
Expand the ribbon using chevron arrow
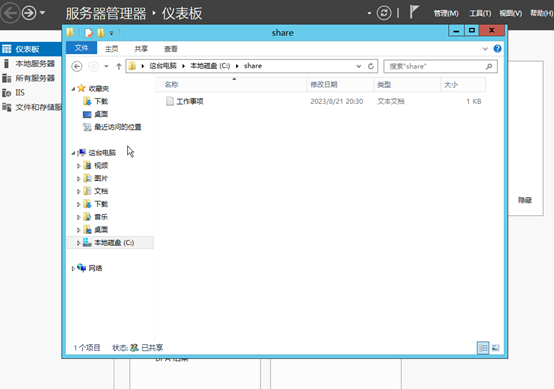pyautogui.click(x=485, y=49)
